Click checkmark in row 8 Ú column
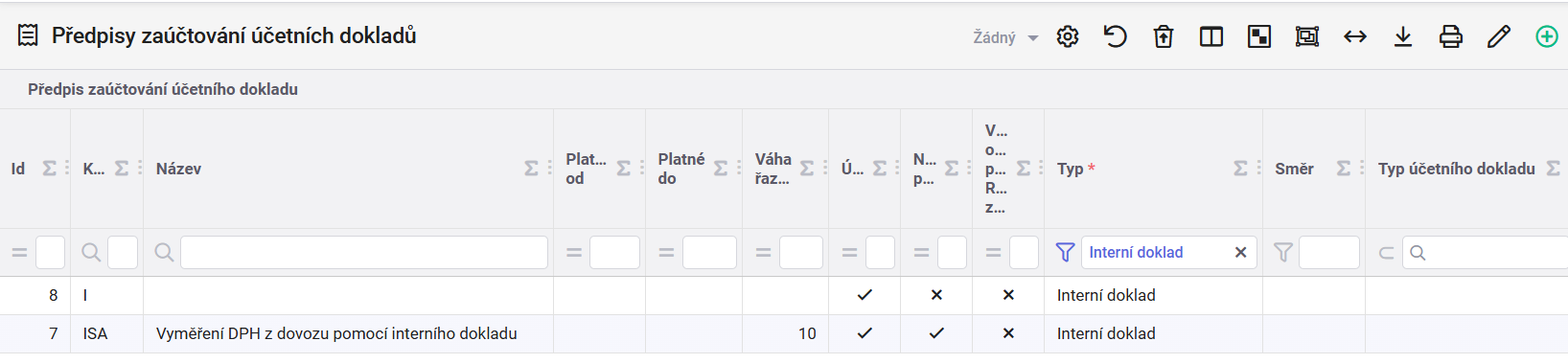Screen dimensions: 1568x364 click(x=865, y=295)
